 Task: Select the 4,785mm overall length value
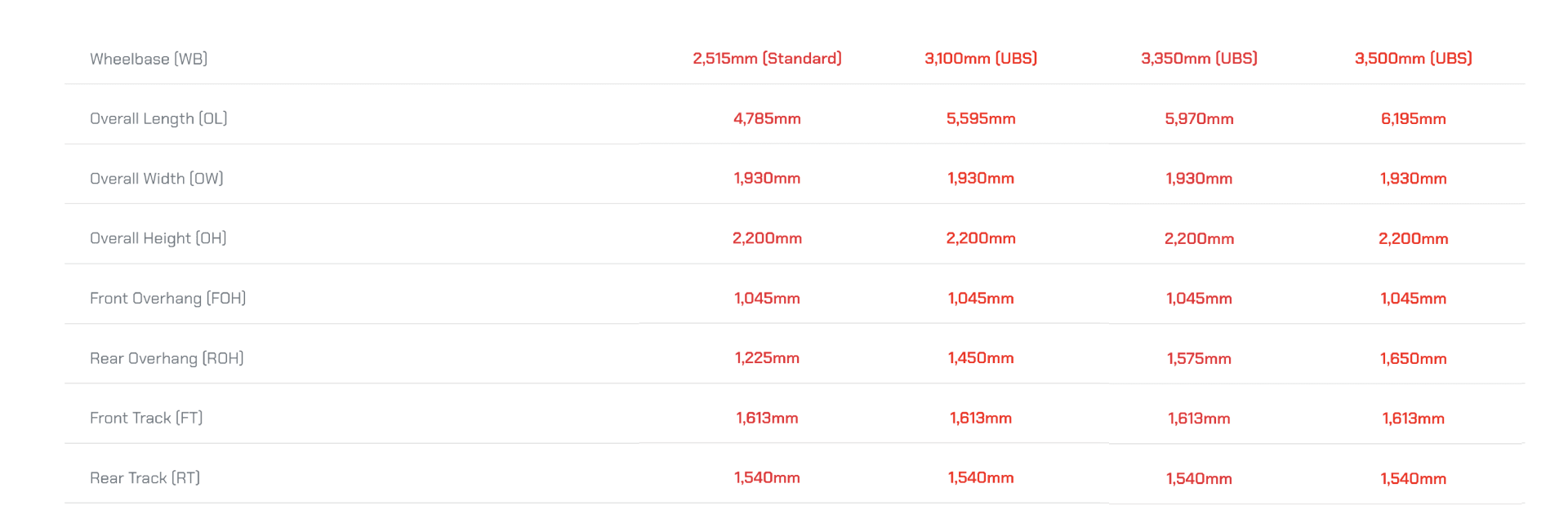767,118
